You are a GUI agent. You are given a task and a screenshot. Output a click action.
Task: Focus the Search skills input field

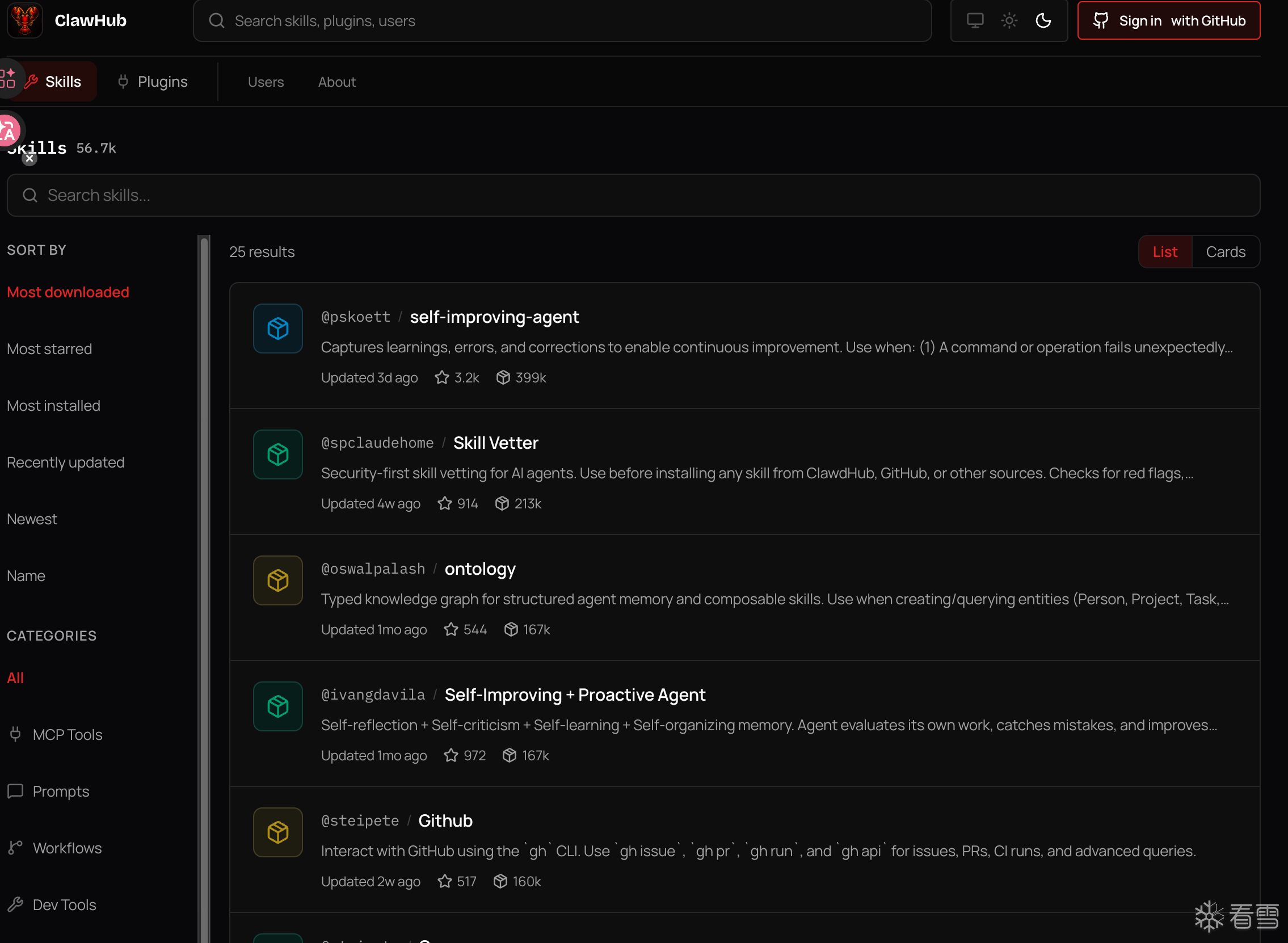pyautogui.click(x=633, y=195)
